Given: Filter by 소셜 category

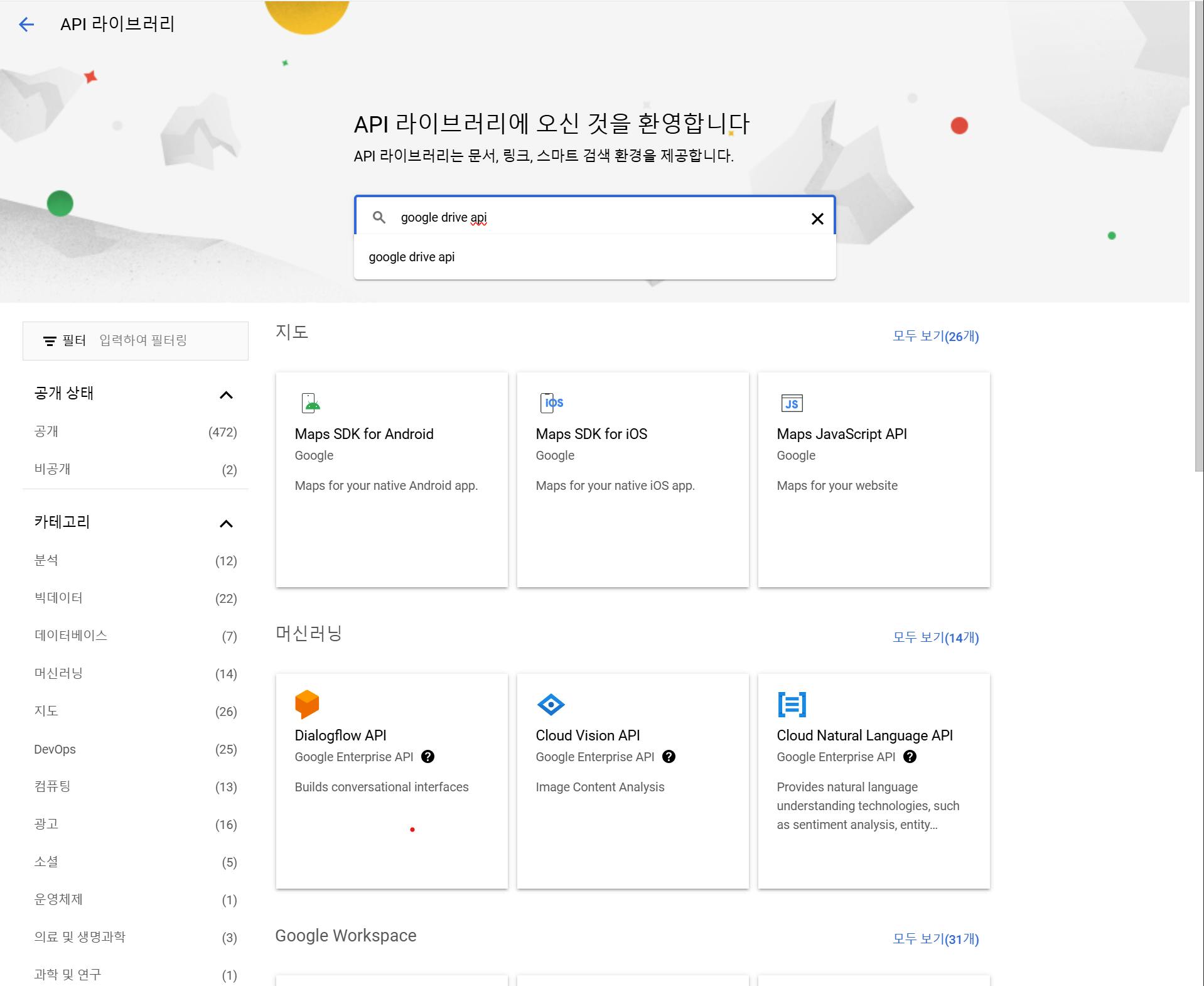Looking at the screenshot, I should pyautogui.click(x=136, y=862).
